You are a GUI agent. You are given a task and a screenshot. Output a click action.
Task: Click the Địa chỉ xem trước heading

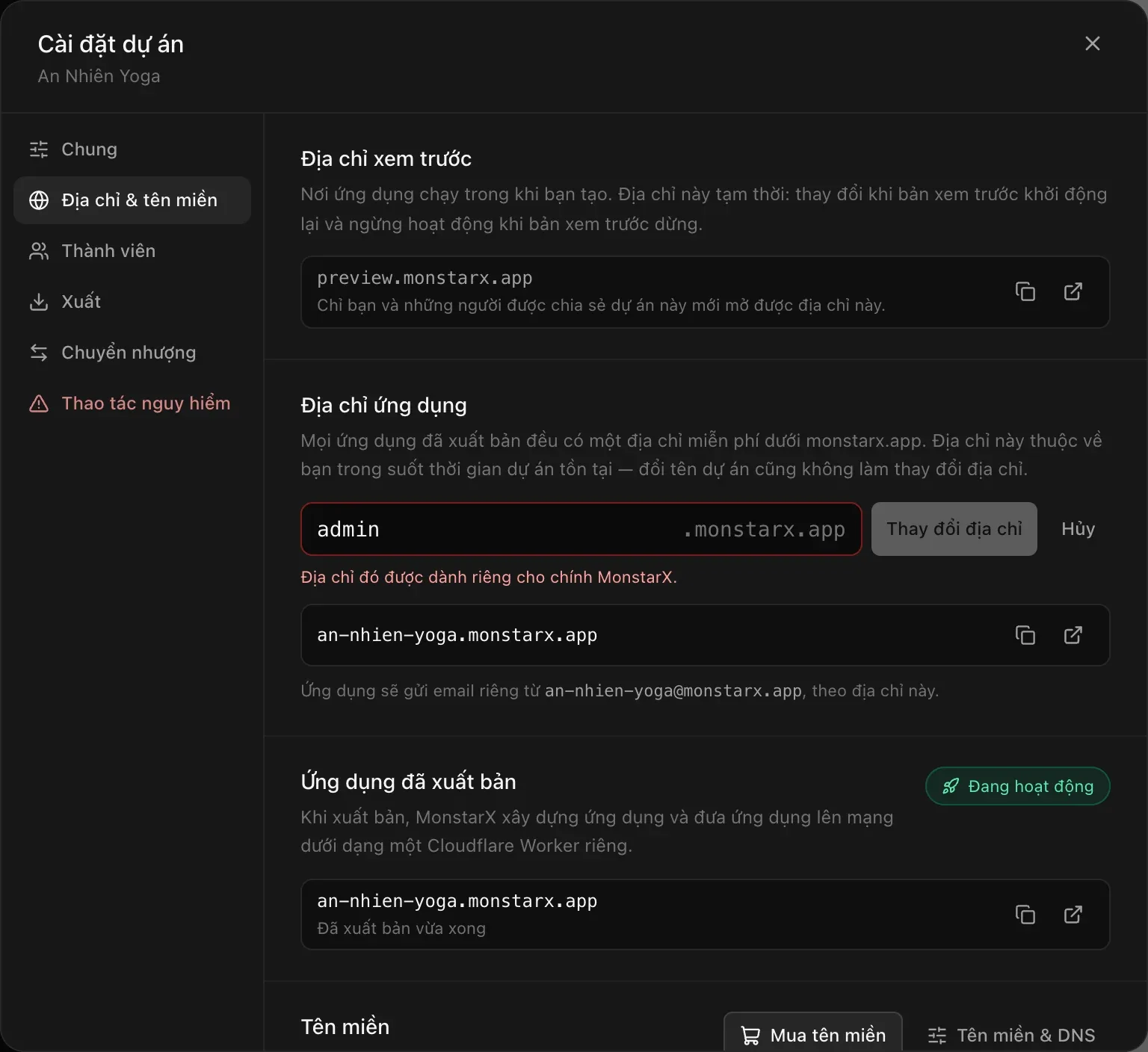386,158
